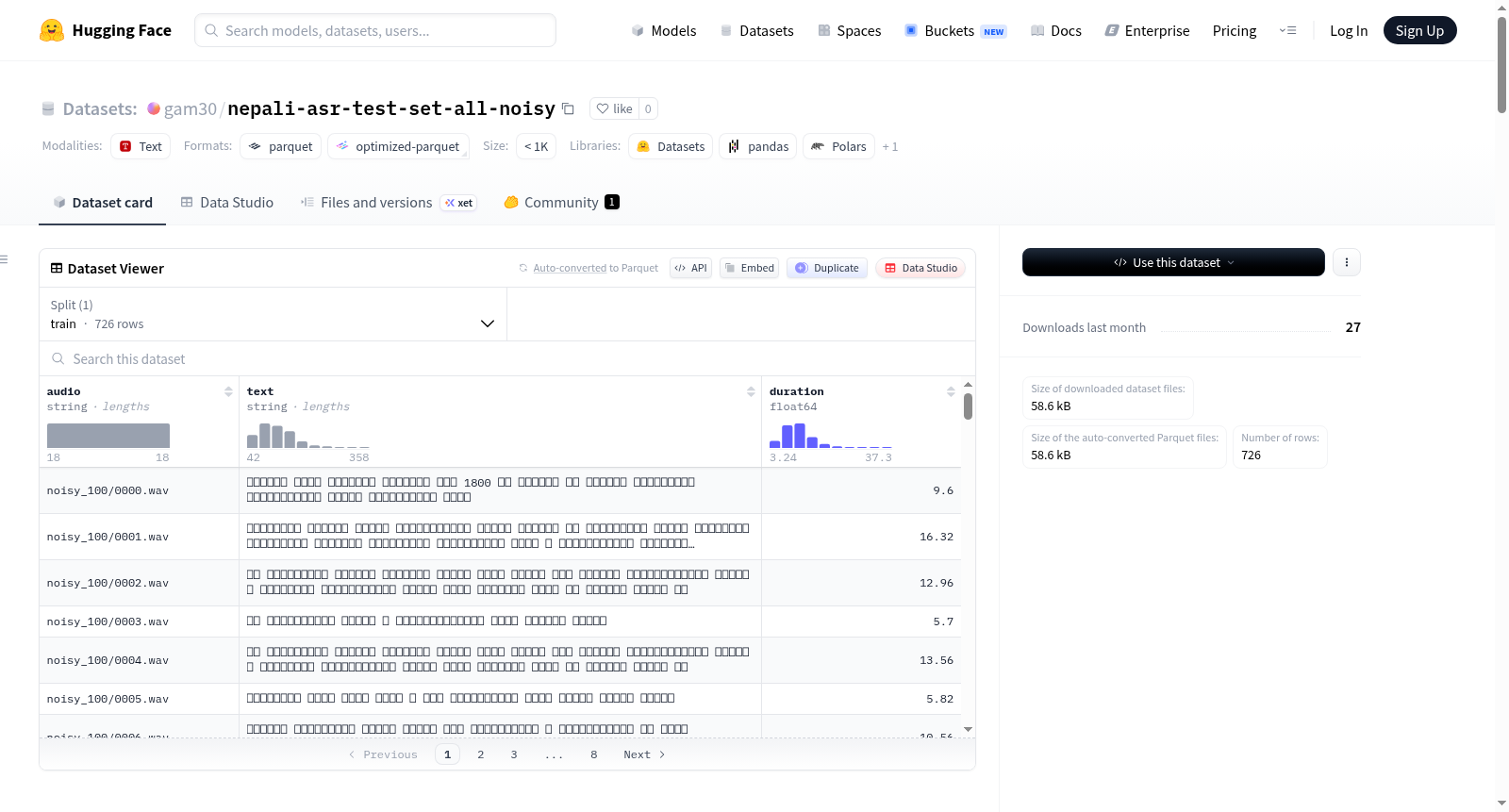1509x812 pixels.
Task: Click the sort icon on text column
Action: [x=751, y=391]
